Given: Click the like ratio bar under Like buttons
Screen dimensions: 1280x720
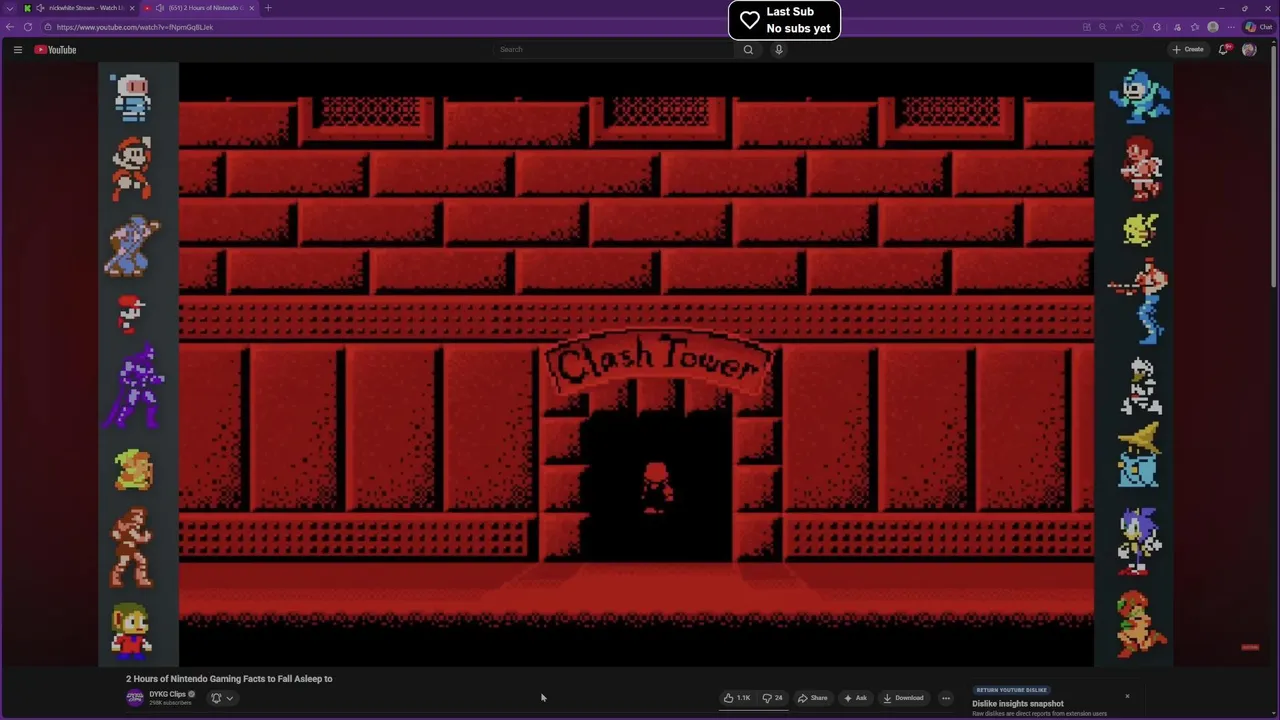Looking at the screenshot, I should pos(754,708).
